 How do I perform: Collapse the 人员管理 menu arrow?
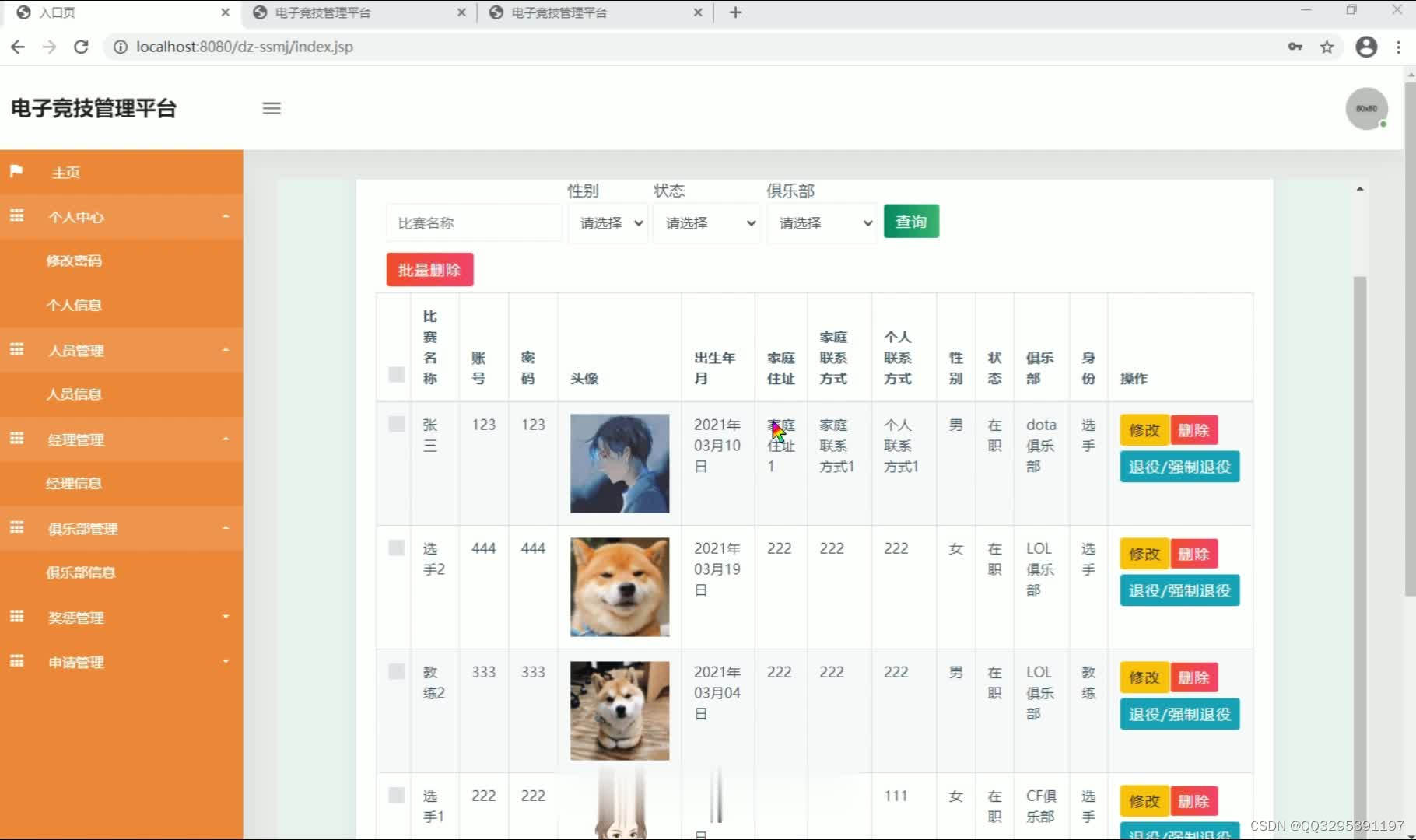(226, 350)
